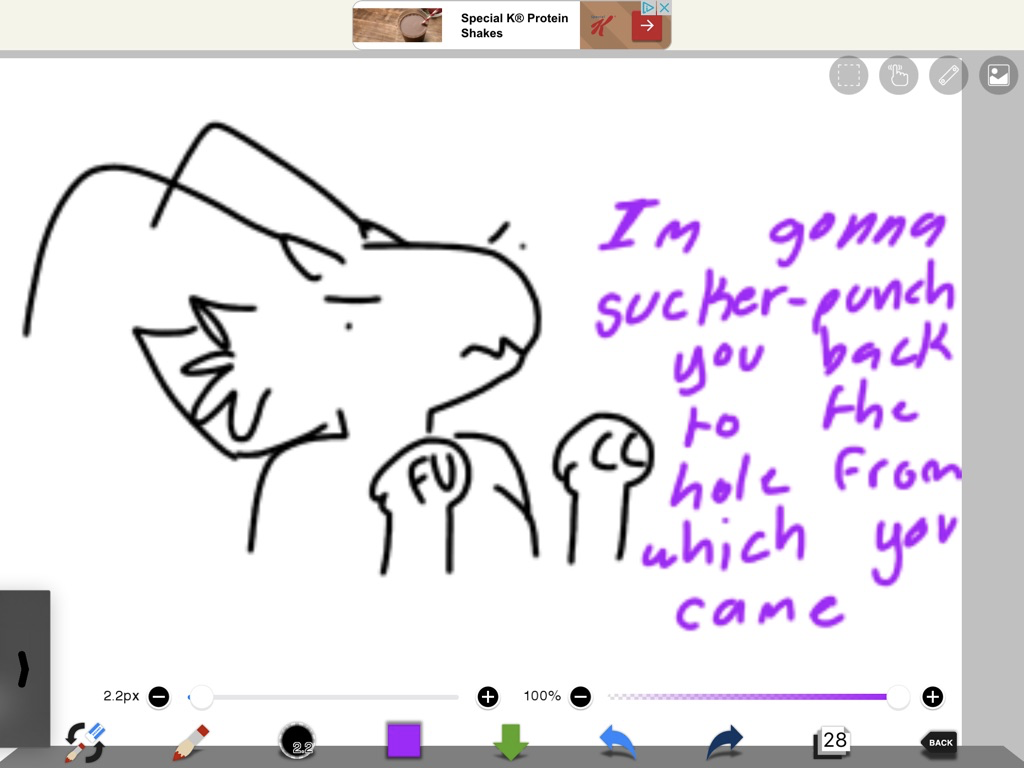1024x768 pixels.
Task: Expand the collapsed left side panel
Action: [x=24, y=668]
